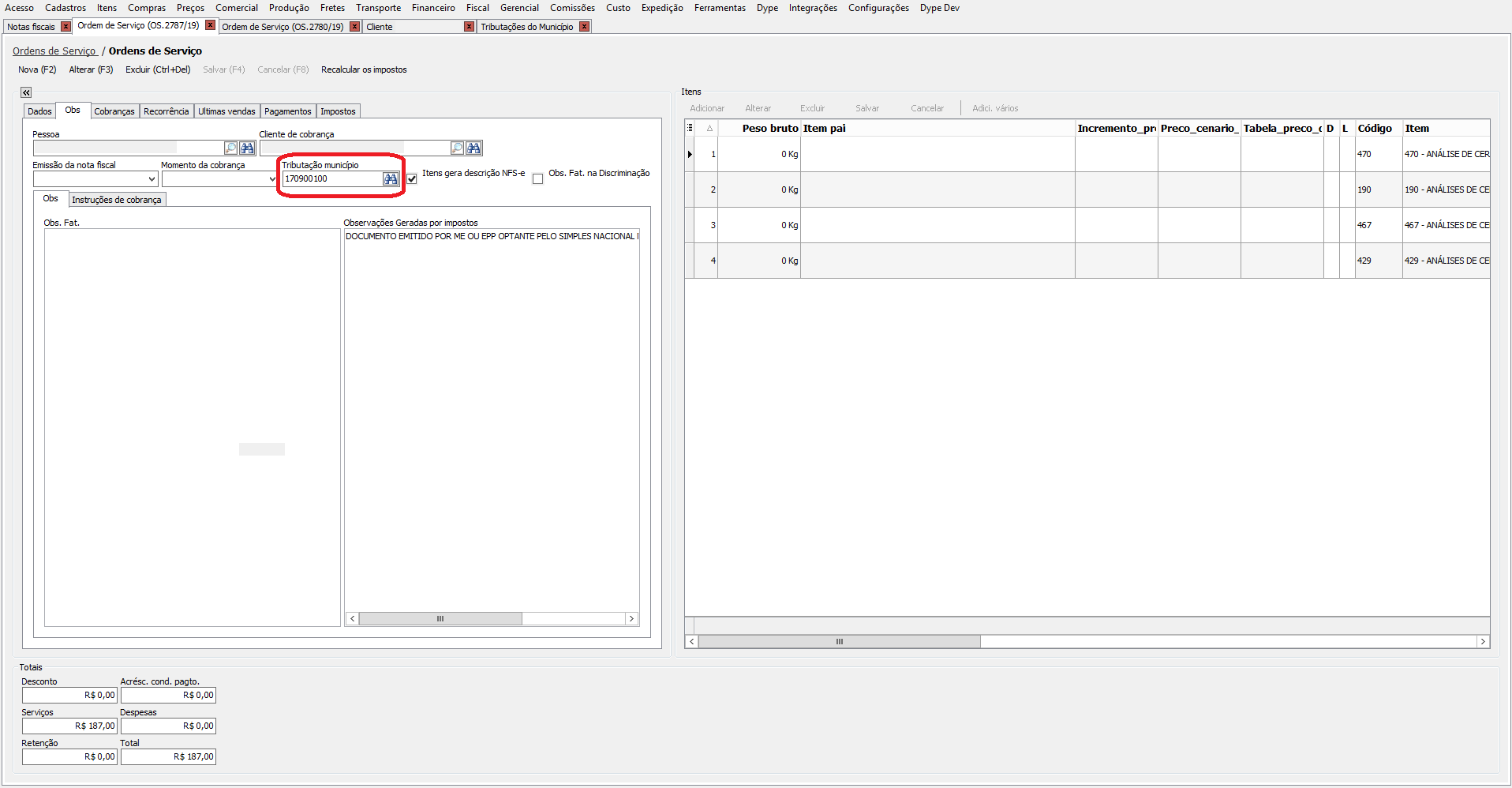Collapse the left panel with the double-chevron button
The image size is (1512, 788).
(26, 92)
